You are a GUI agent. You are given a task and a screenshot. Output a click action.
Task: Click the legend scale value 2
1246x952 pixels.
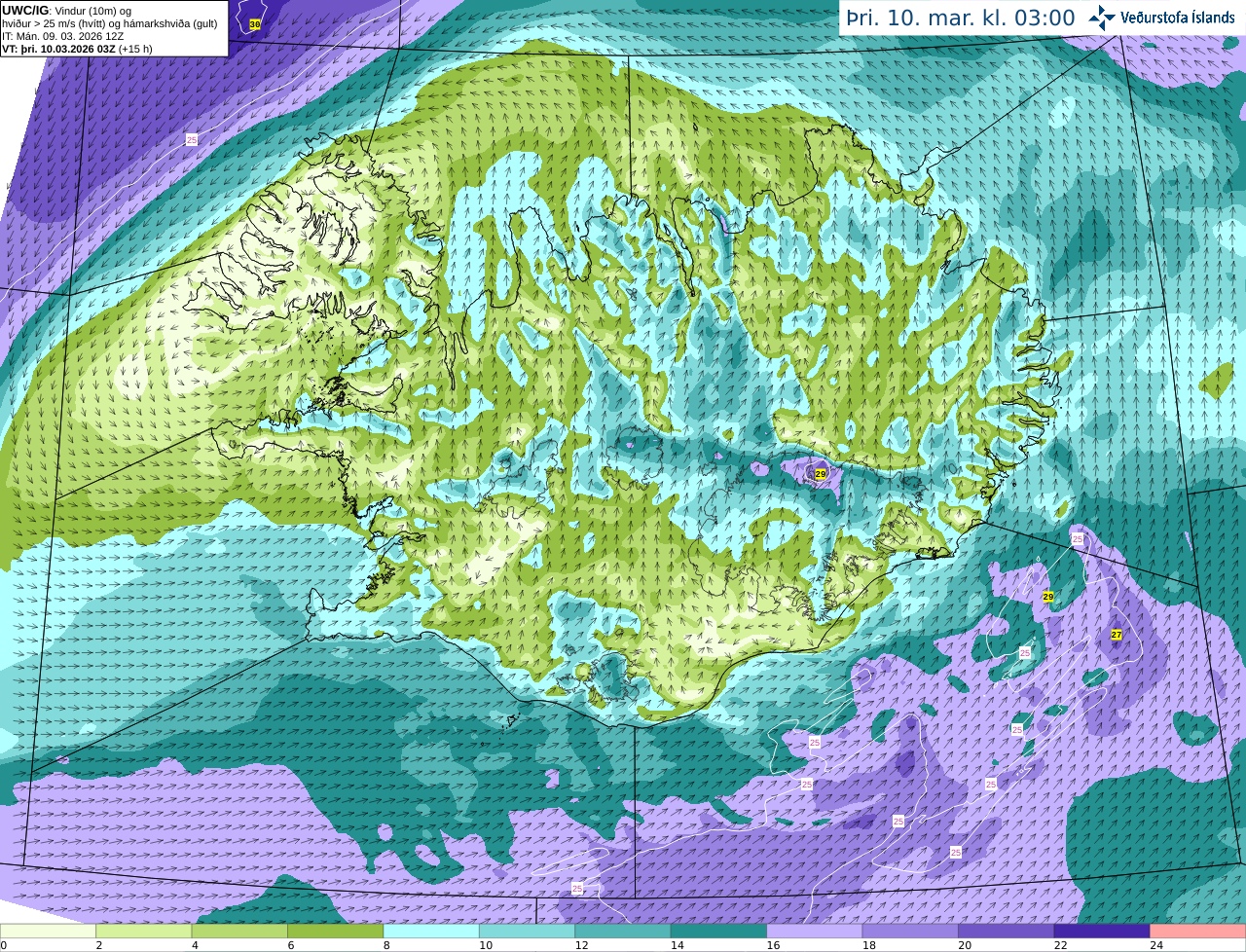tap(99, 945)
